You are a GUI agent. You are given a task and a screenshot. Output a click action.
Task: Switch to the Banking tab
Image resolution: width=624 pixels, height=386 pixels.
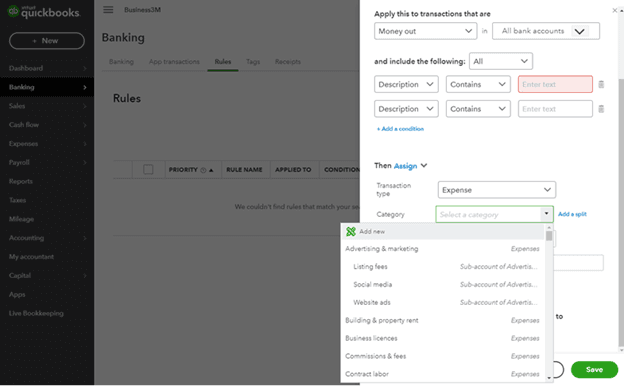pyautogui.click(x=121, y=62)
